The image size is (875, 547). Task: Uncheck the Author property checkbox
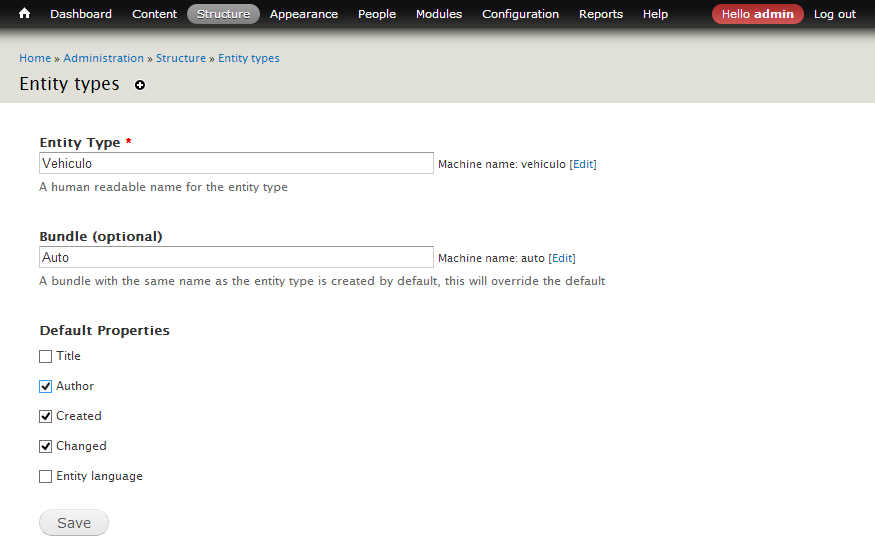coord(46,386)
